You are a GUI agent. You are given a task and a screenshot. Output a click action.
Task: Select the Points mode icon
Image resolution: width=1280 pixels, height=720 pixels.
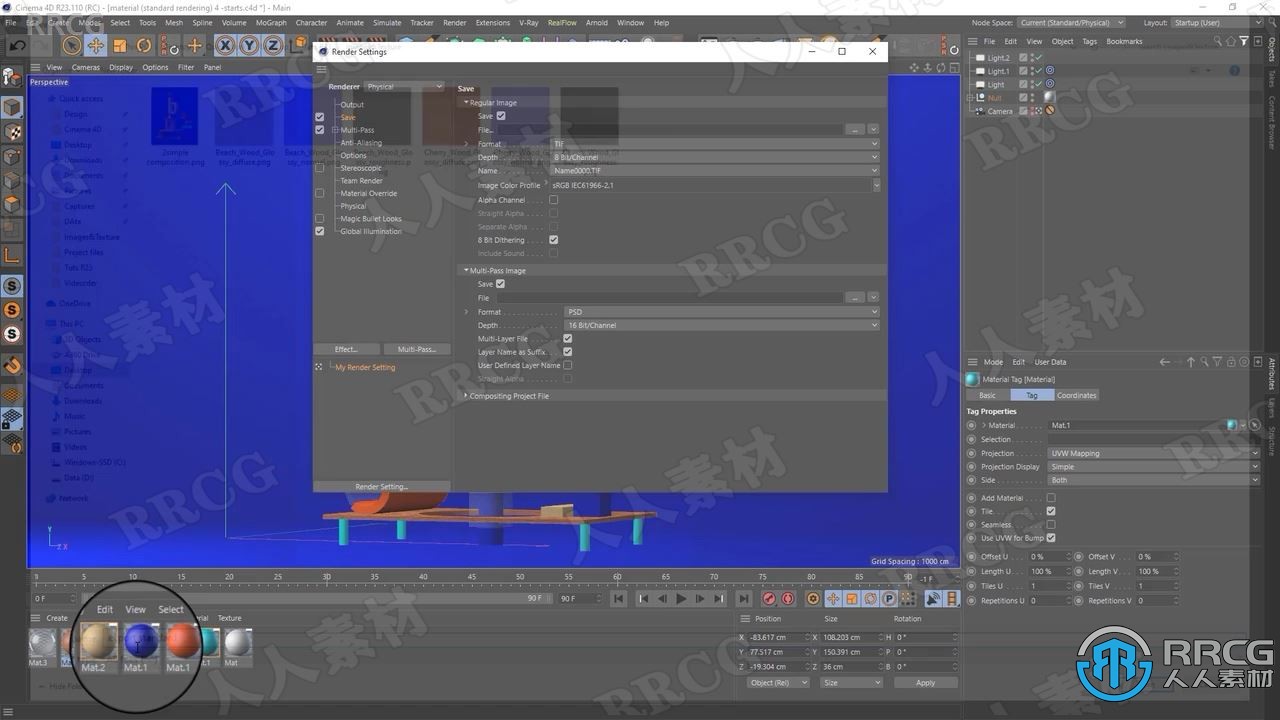click(x=12, y=157)
